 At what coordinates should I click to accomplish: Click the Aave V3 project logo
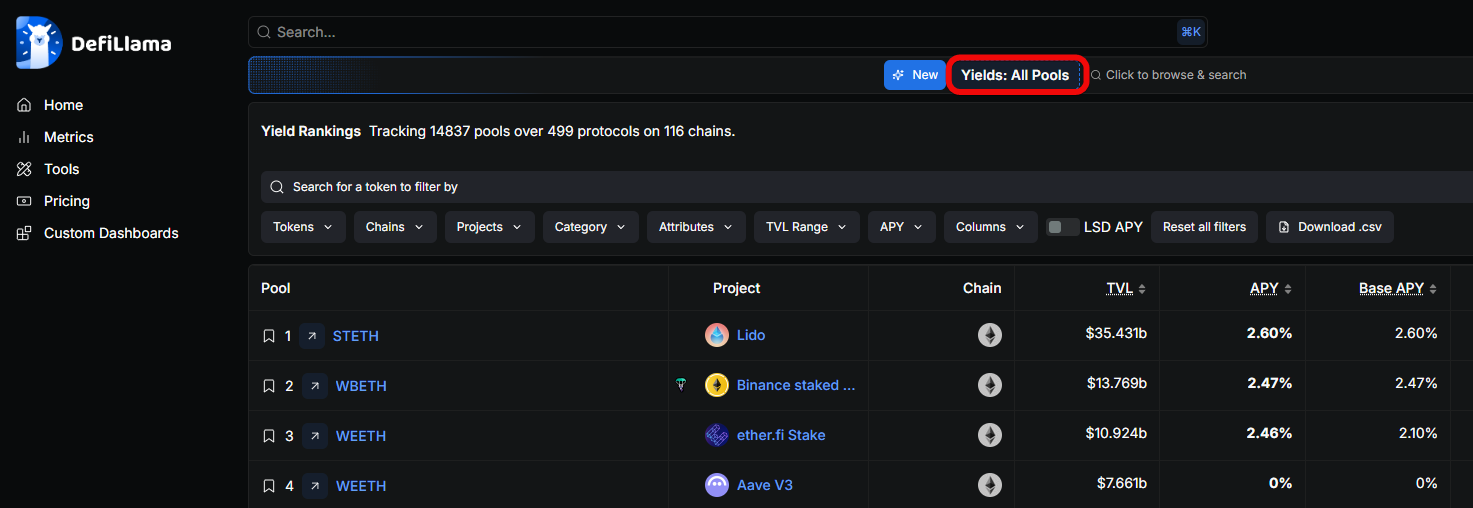point(717,486)
